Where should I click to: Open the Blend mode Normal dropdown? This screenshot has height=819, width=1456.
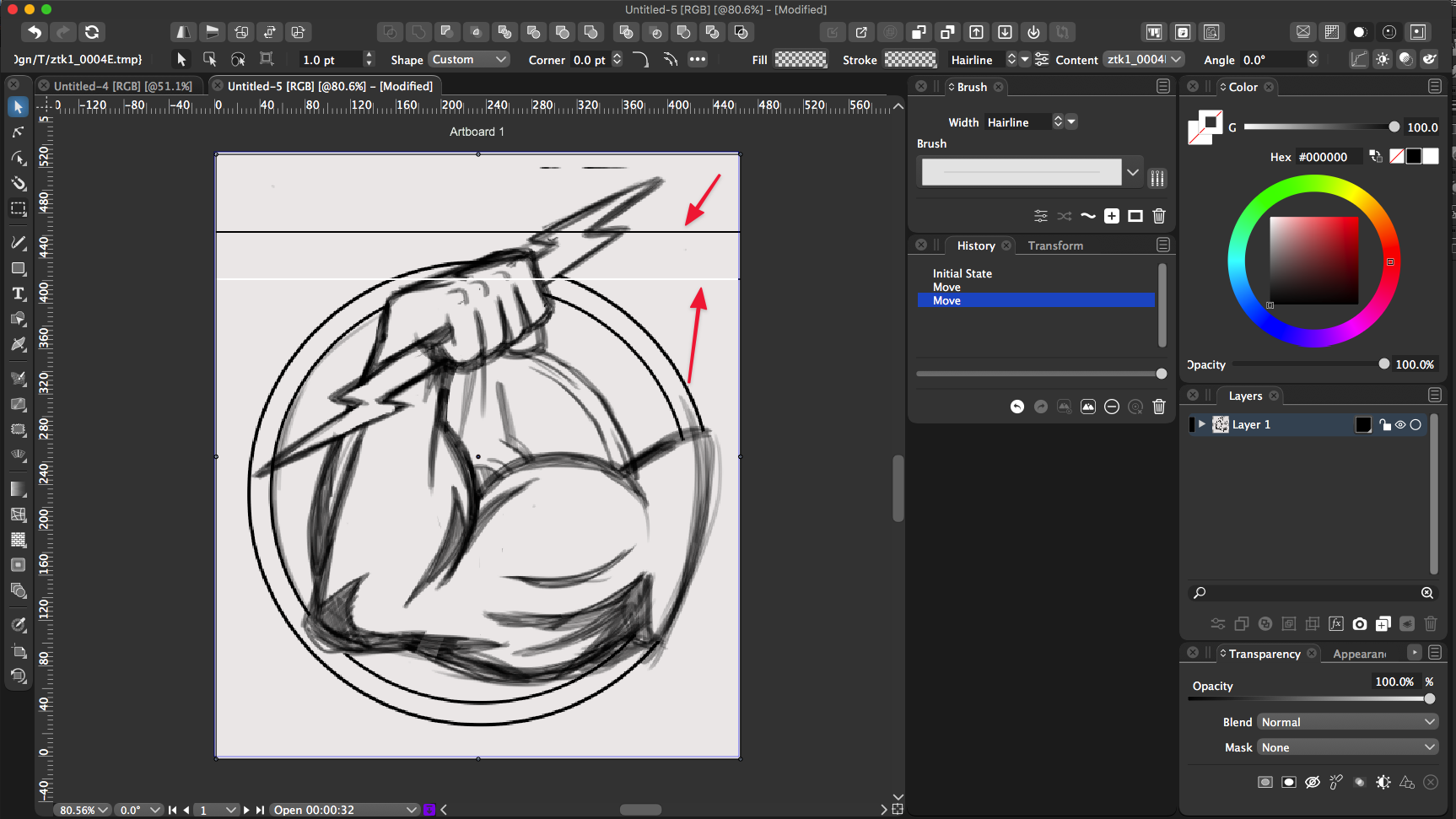1347,722
